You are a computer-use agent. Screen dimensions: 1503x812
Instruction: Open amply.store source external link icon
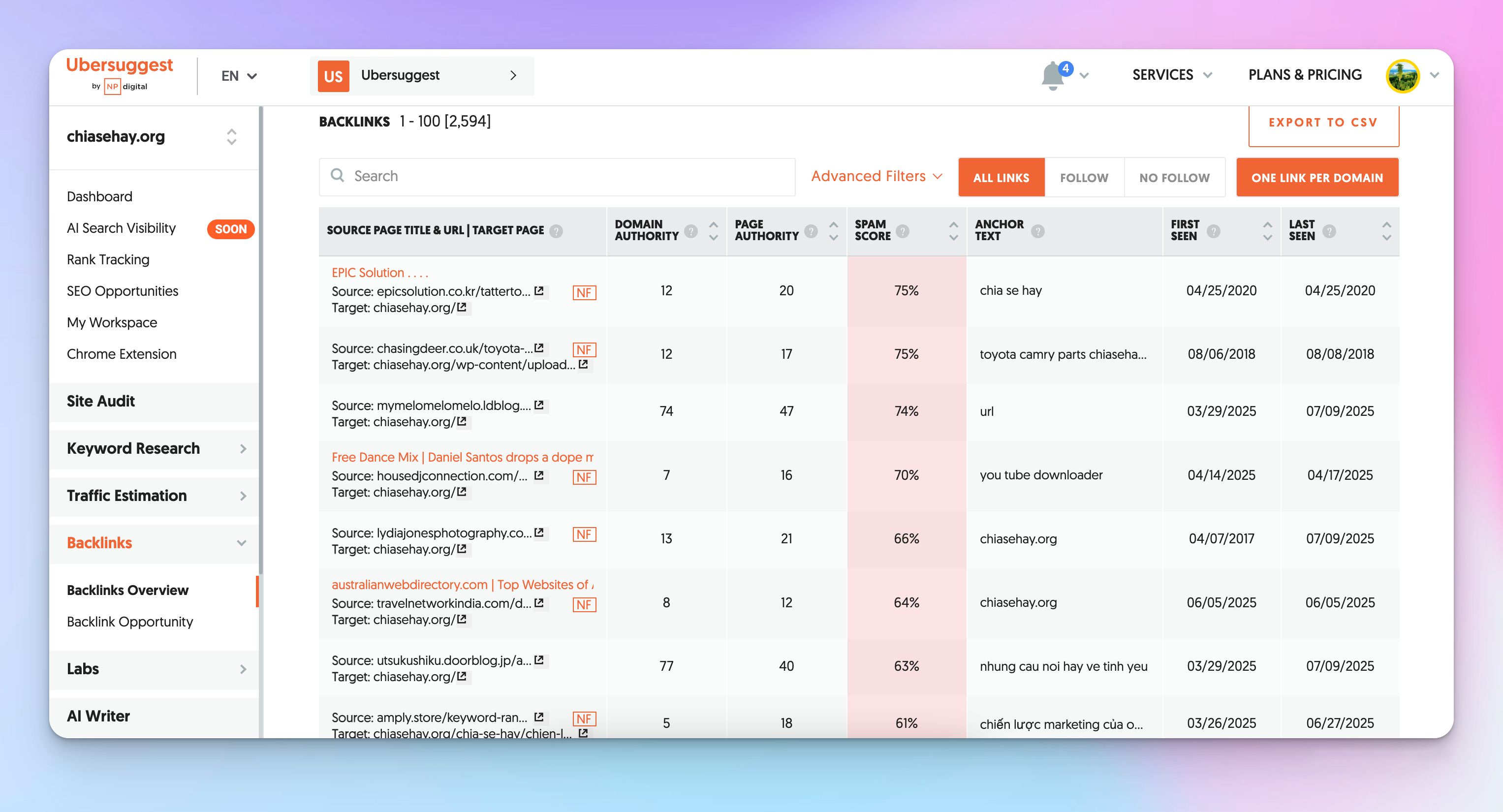tap(539, 718)
